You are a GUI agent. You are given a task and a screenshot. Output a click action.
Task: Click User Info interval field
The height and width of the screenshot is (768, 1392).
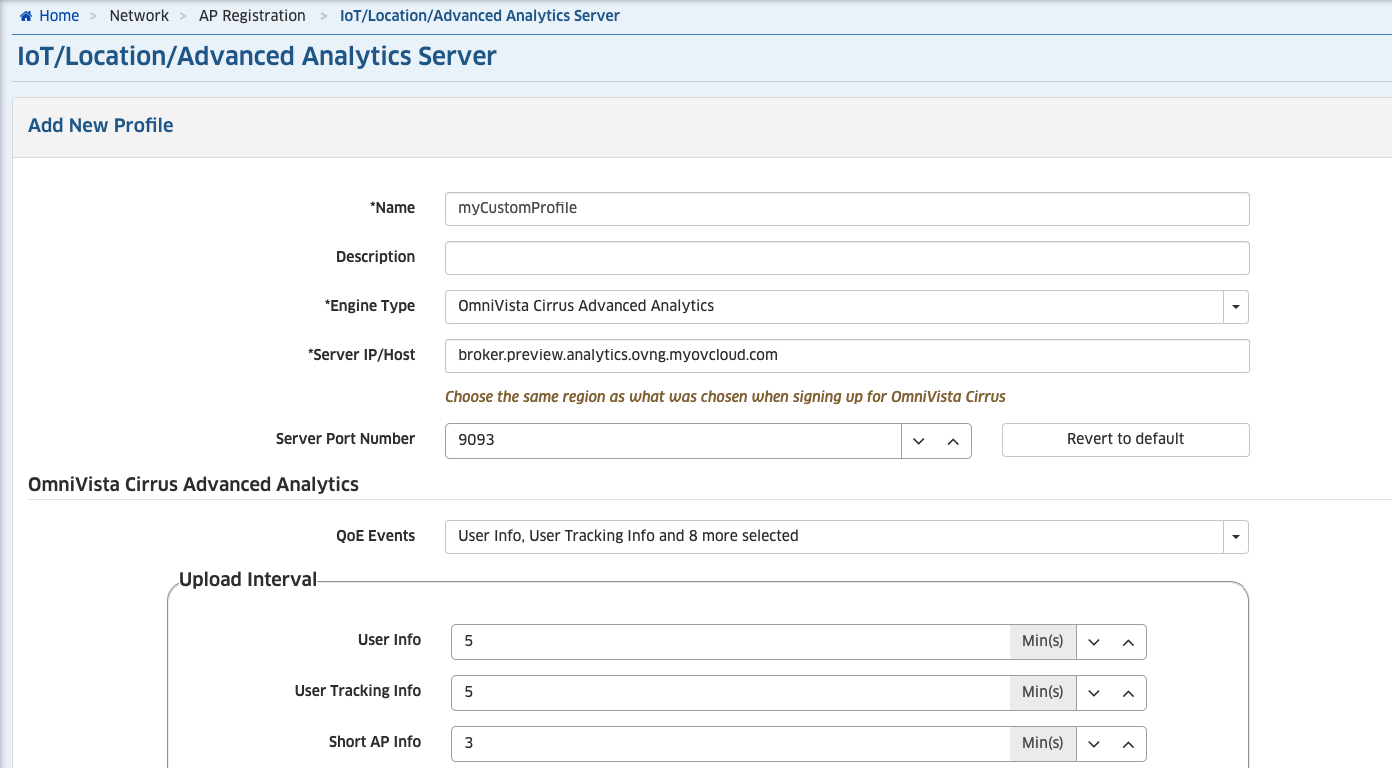[731, 642]
